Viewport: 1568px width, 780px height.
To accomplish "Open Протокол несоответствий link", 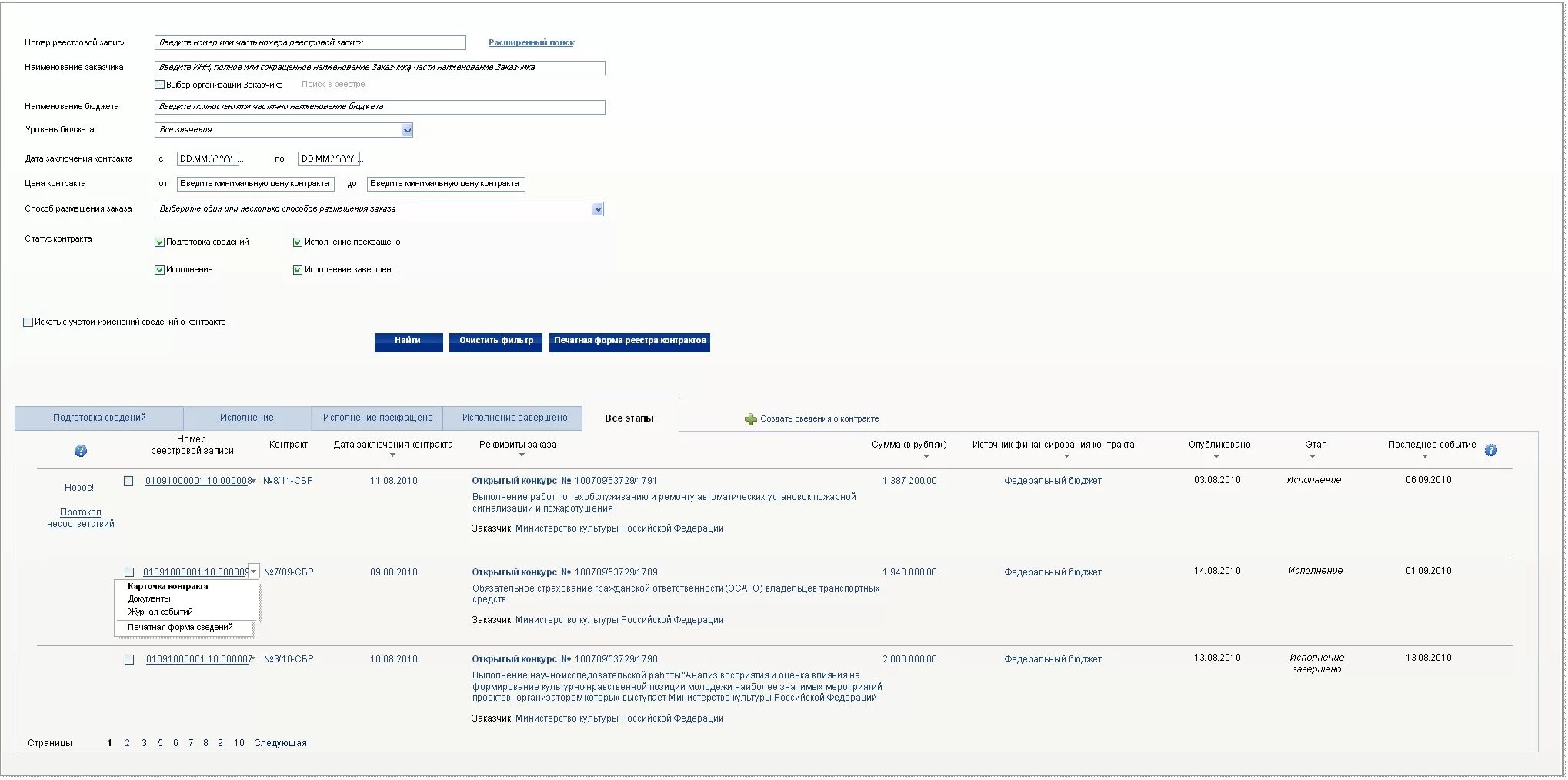I will pos(81,518).
